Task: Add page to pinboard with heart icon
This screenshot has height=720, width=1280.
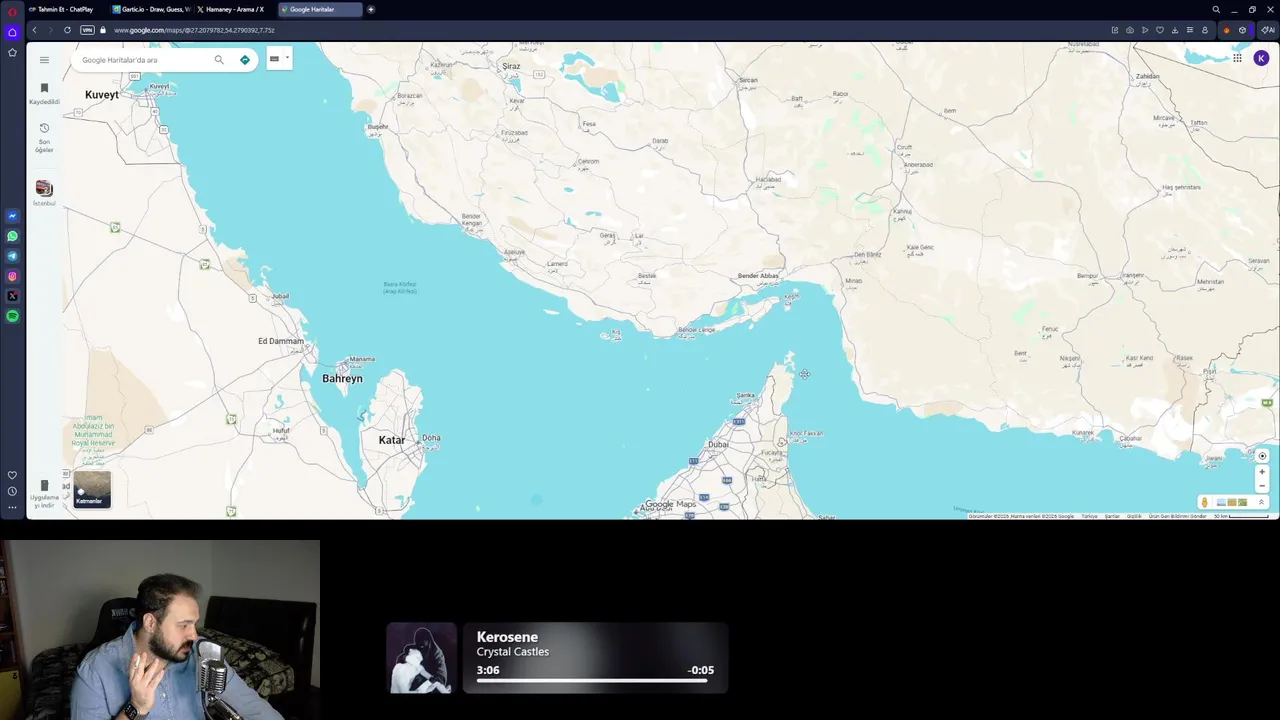Action: pyautogui.click(x=1160, y=30)
